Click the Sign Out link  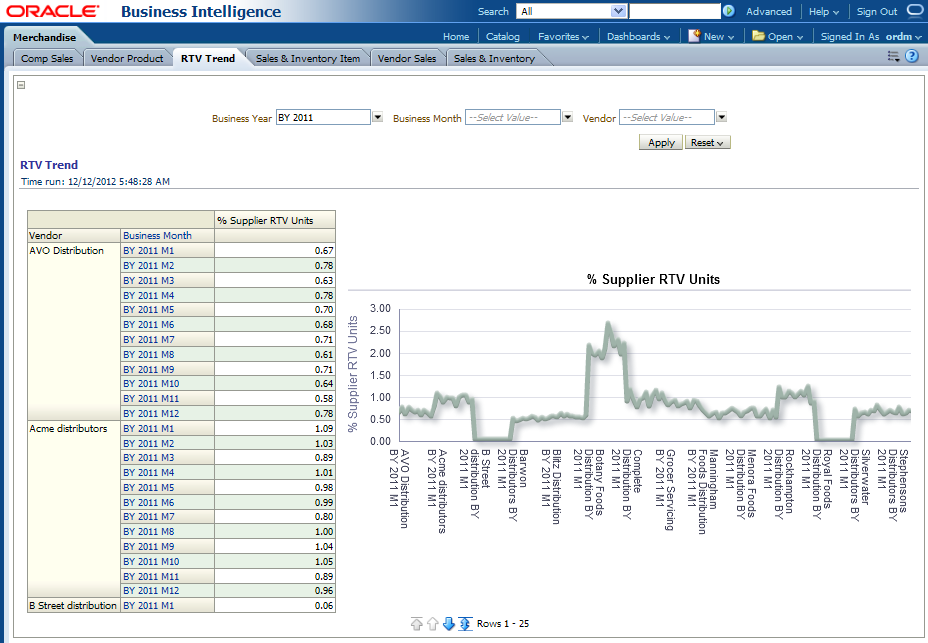877,11
